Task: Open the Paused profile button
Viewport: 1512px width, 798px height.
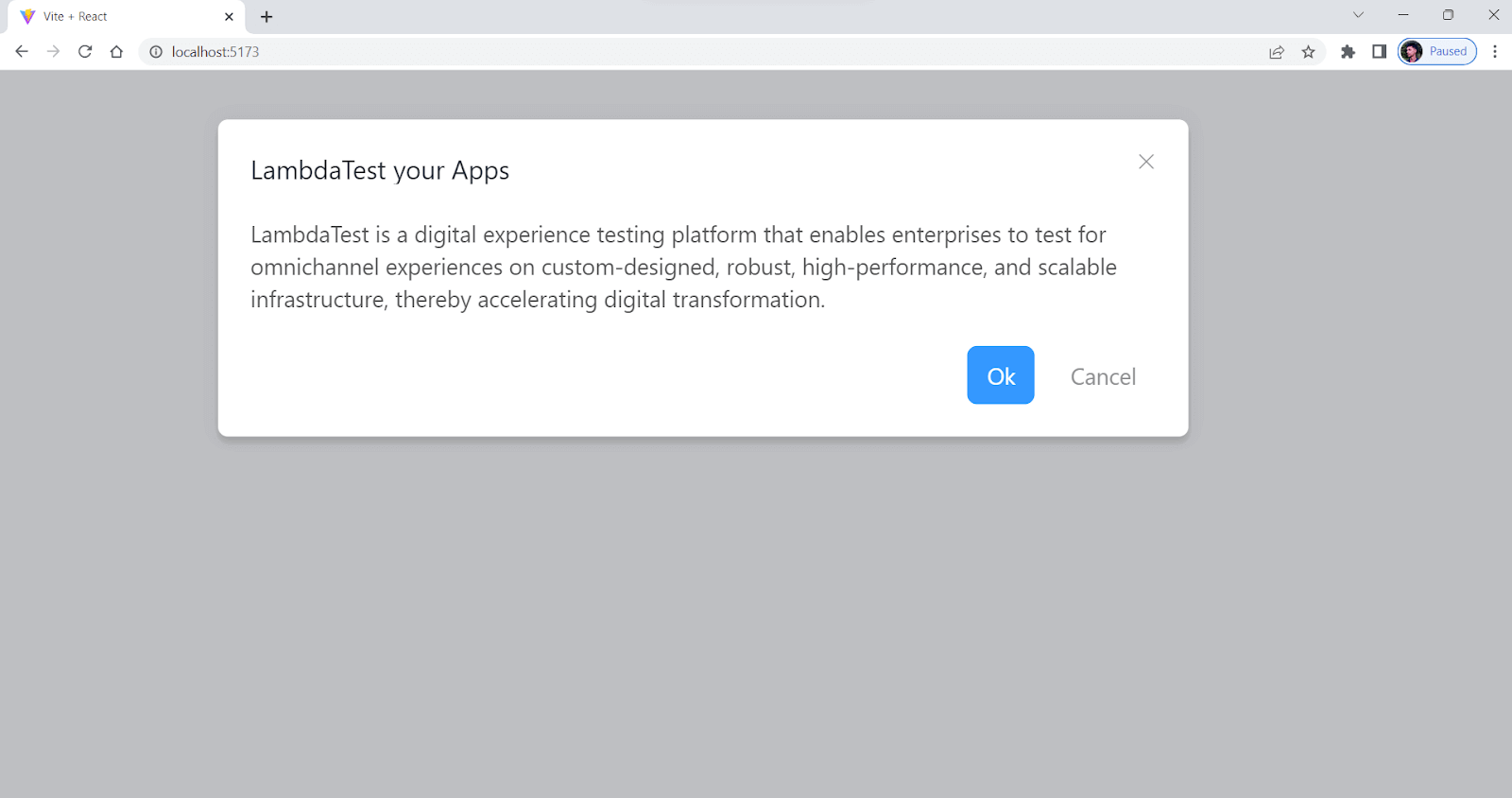Action: pyautogui.click(x=1437, y=52)
